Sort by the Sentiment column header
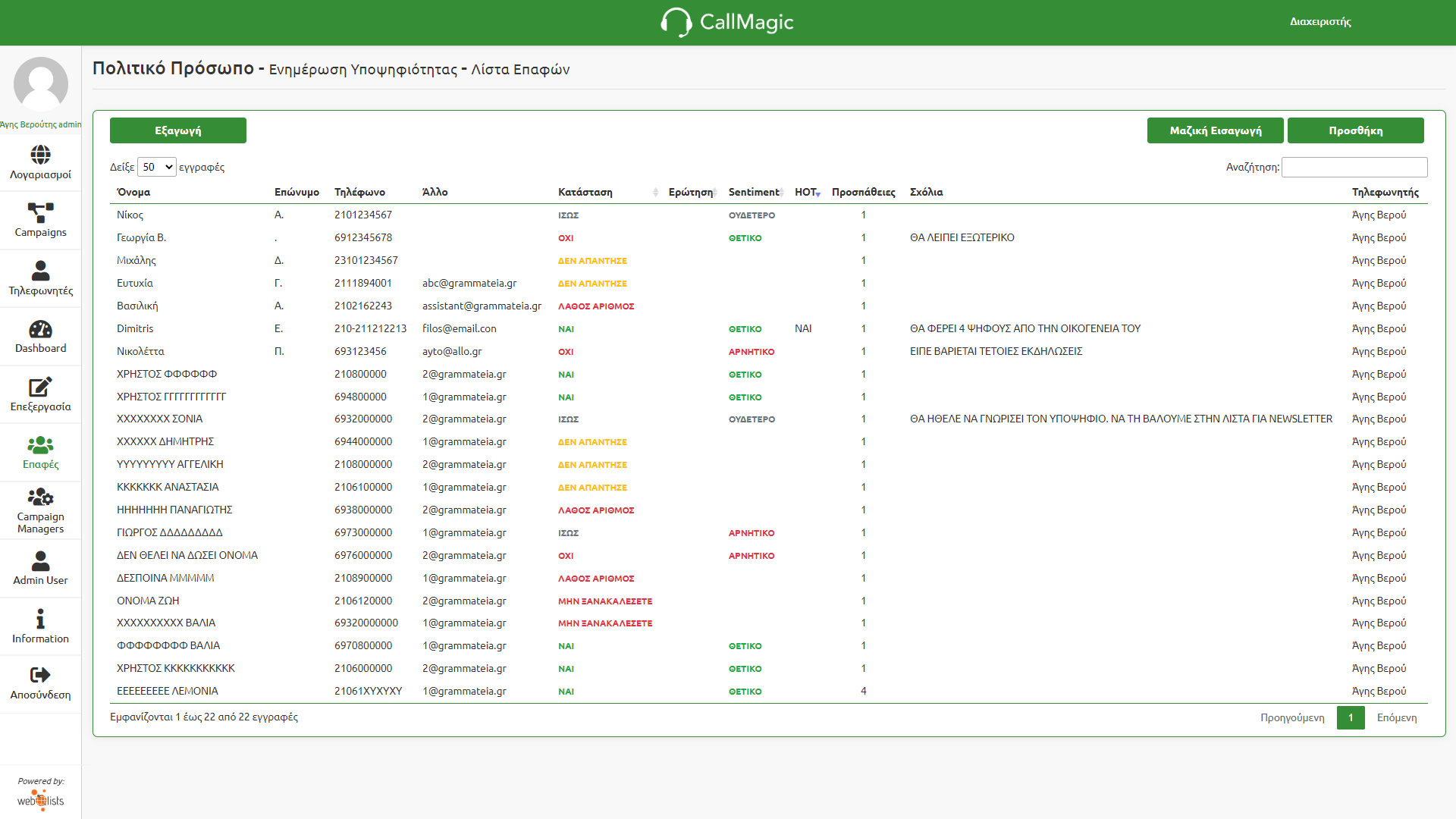Viewport: 1456px width, 819px height. pos(753,192)
